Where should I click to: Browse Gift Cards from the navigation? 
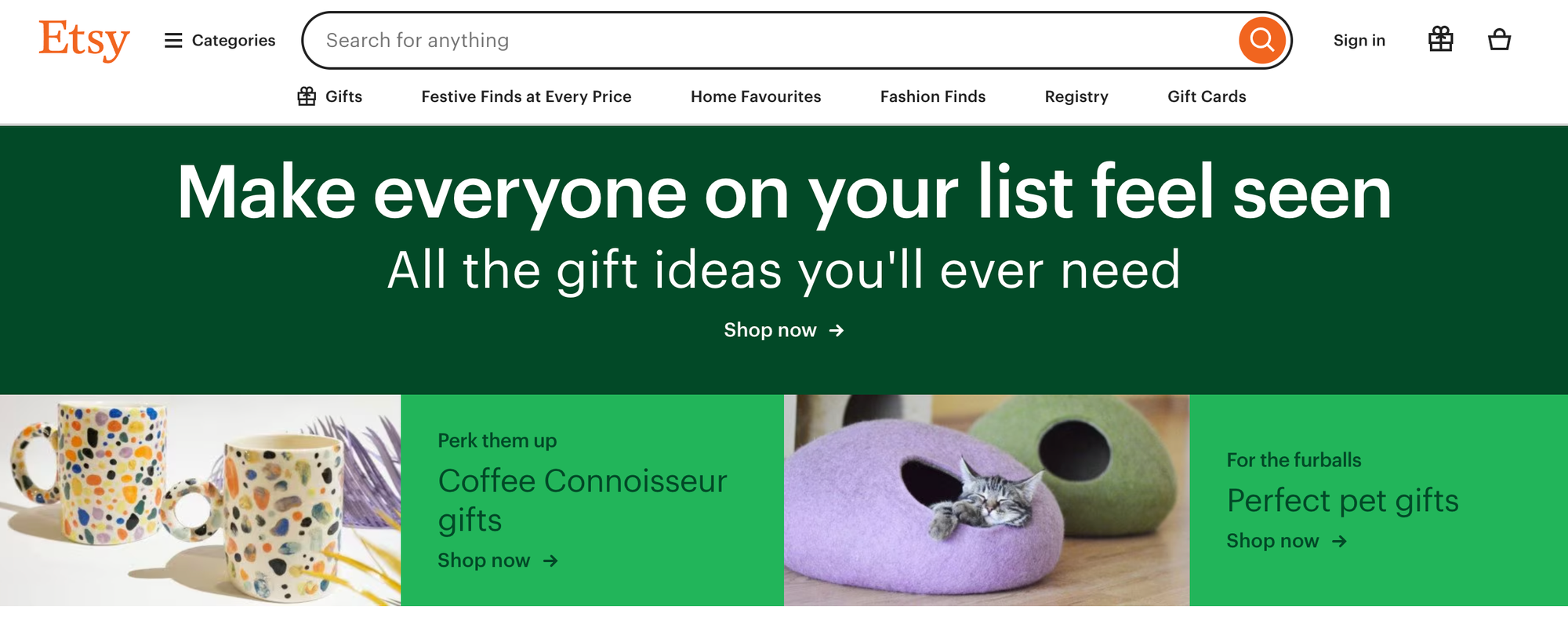(1207, 96)
